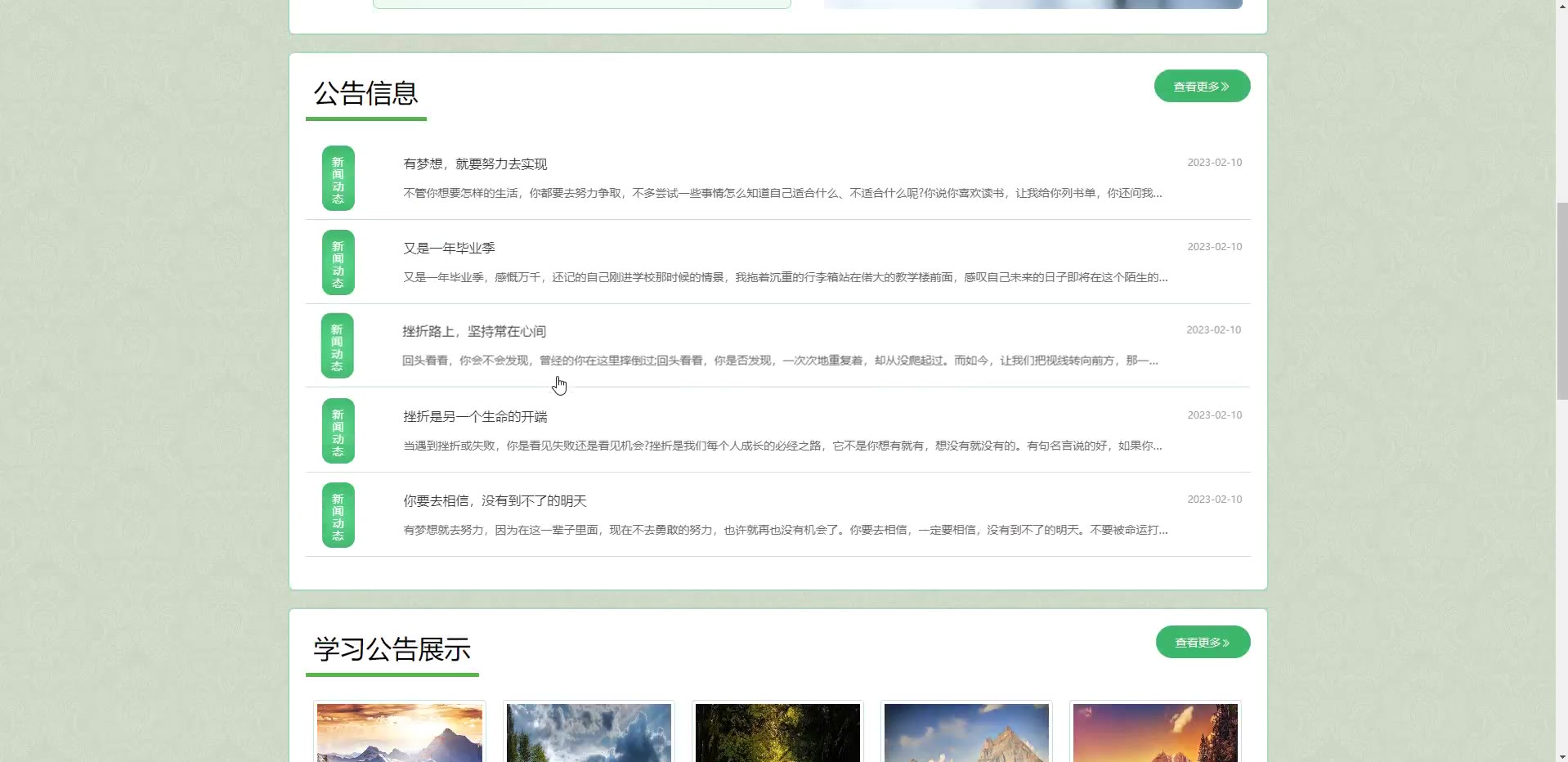
Task: Click the summary text starting 又是一年毕业季，感慨万千
Action: click(785, 277)
